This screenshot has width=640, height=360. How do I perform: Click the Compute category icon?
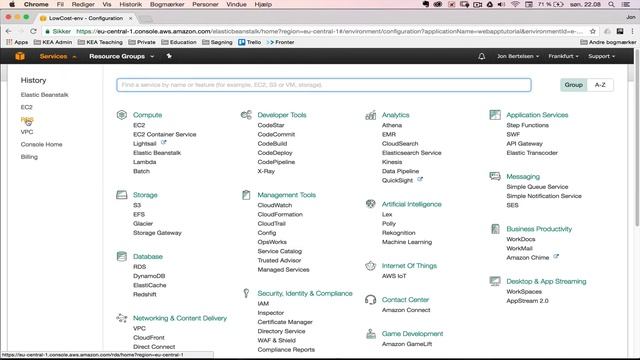coord(122,115)
